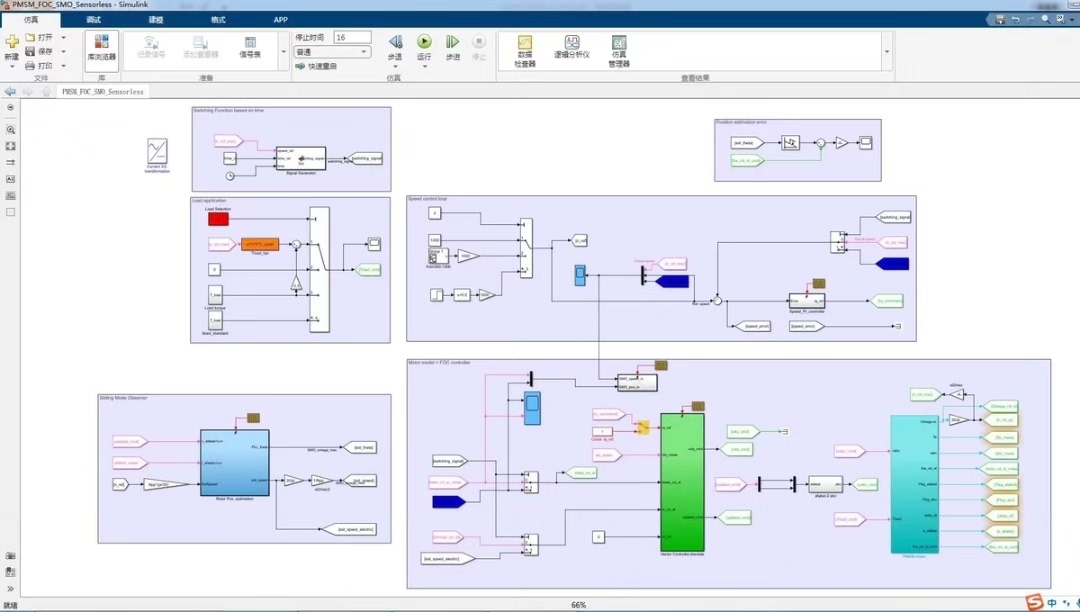
Task: Expand the 准备 gallery dropdown arrow
Action: tap(283, 52)
